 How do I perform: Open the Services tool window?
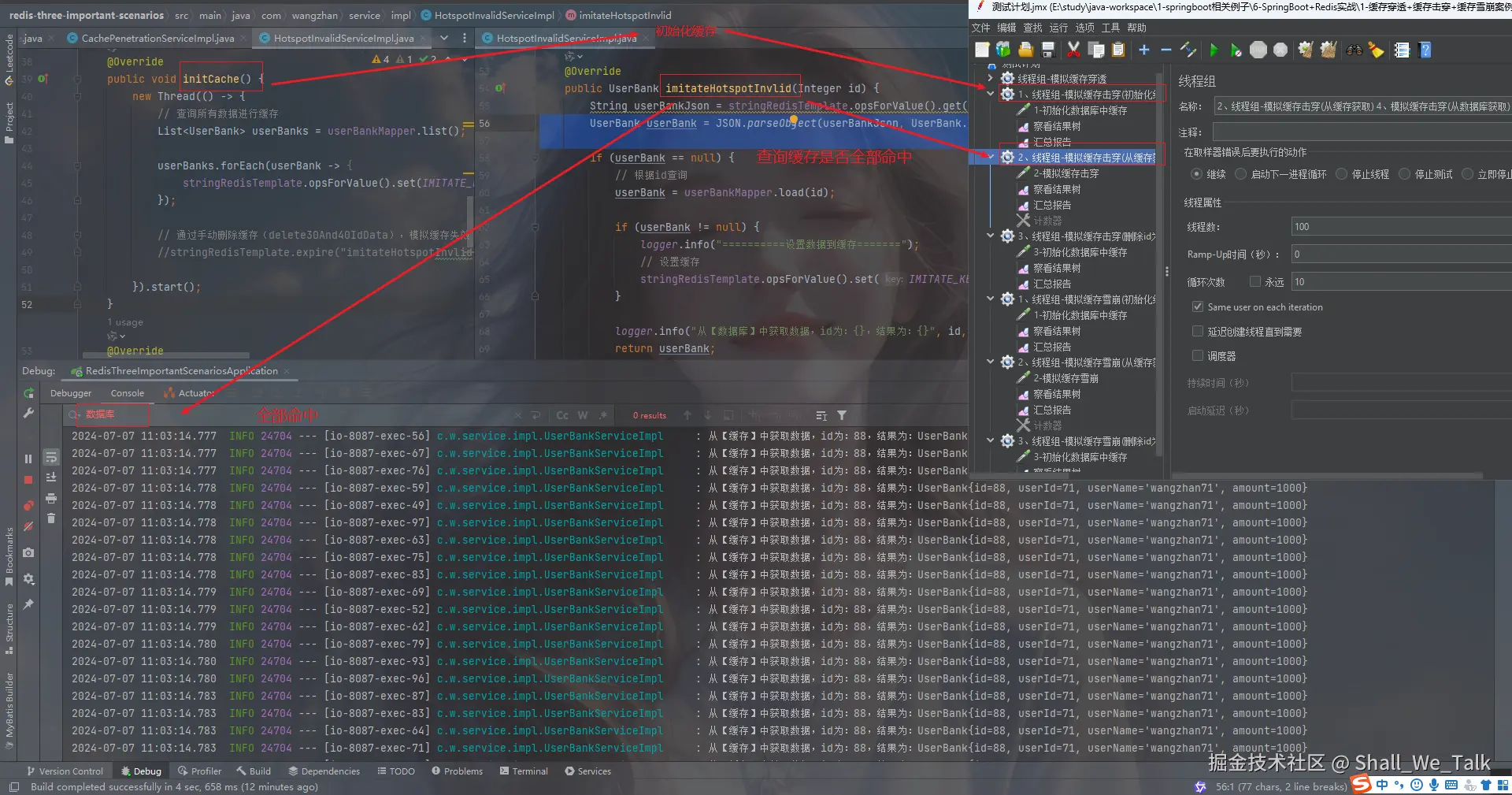(587, 771)
